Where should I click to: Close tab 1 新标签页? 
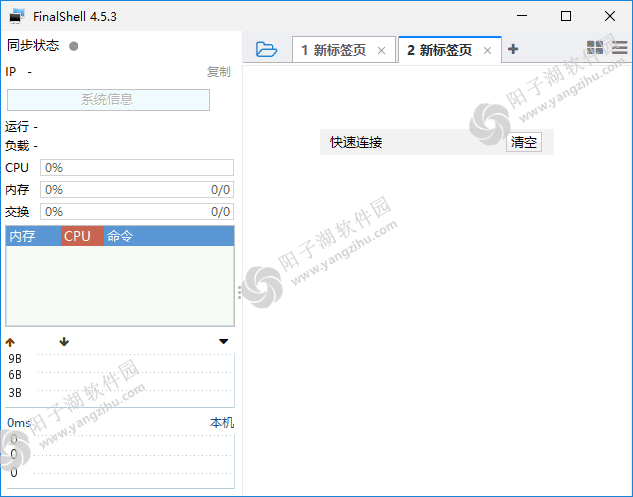[x=381, y=50]
